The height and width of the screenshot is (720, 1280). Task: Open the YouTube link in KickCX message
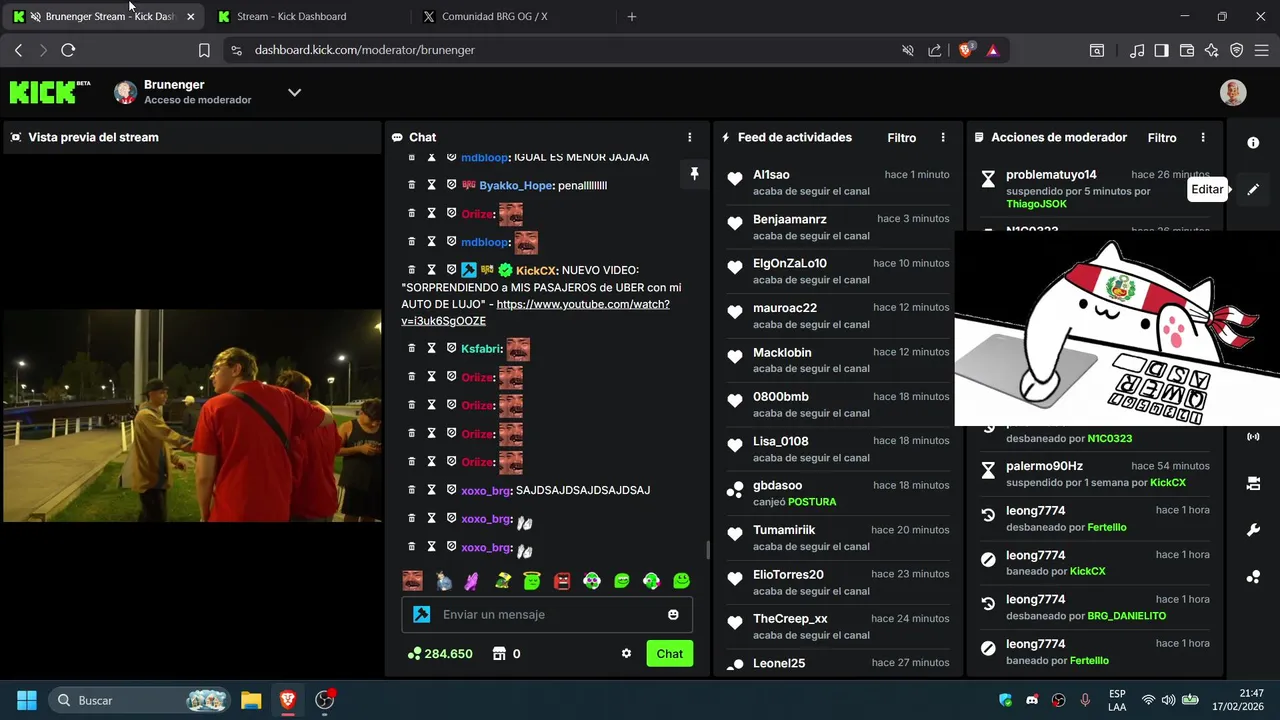[x=535, y=313]
